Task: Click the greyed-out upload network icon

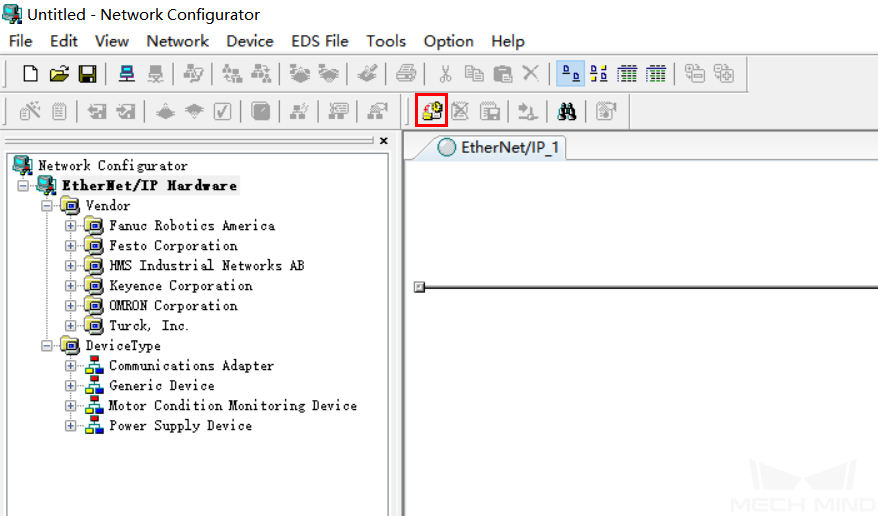Action: pyautogui.click(x=232, y=73)
